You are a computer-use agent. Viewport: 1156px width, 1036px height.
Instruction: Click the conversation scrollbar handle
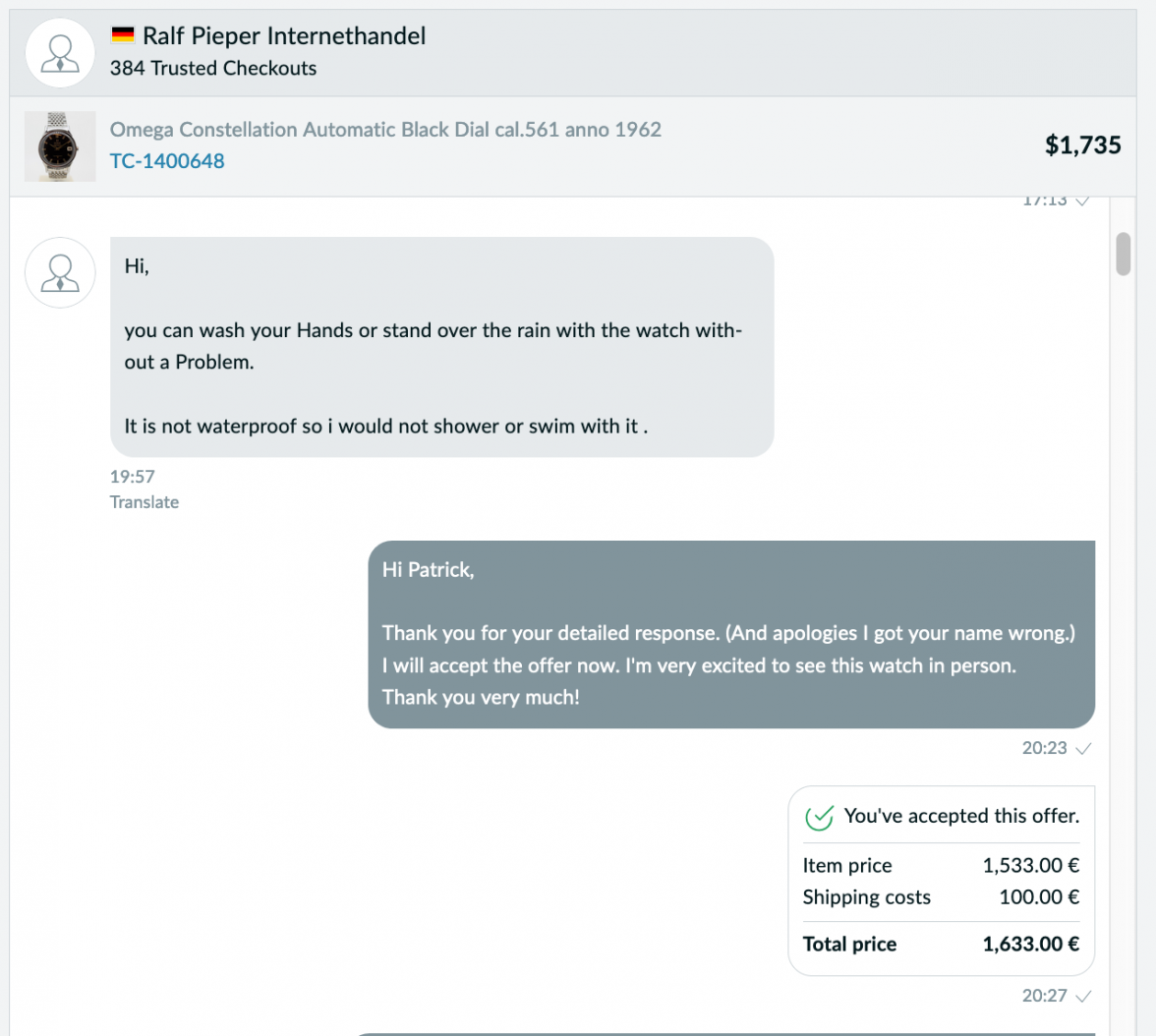click(1123, 254)
